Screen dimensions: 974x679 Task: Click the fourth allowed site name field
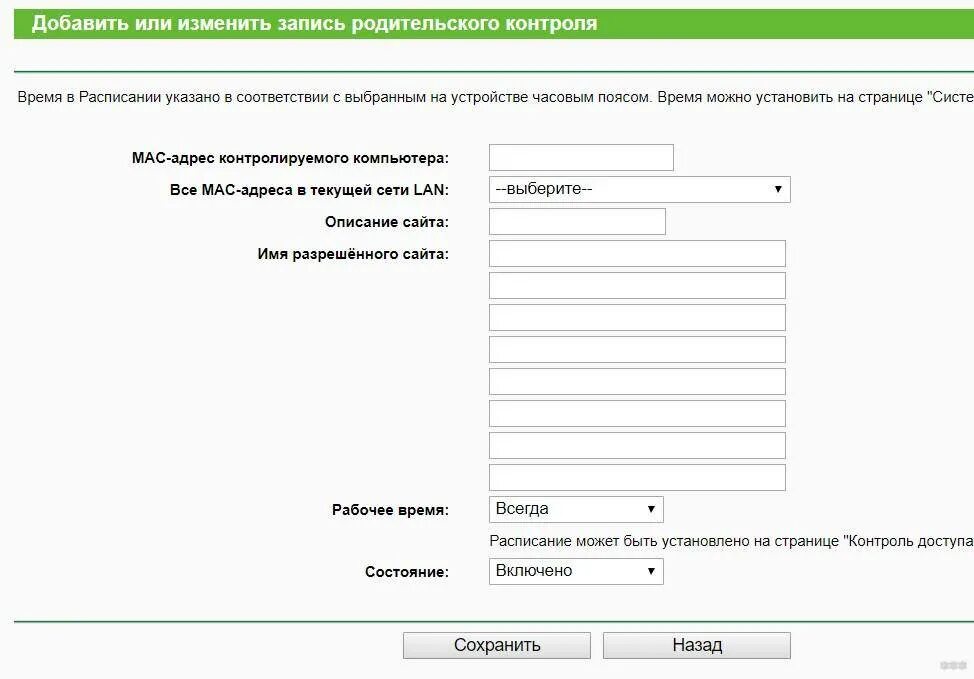coord(637,350)
